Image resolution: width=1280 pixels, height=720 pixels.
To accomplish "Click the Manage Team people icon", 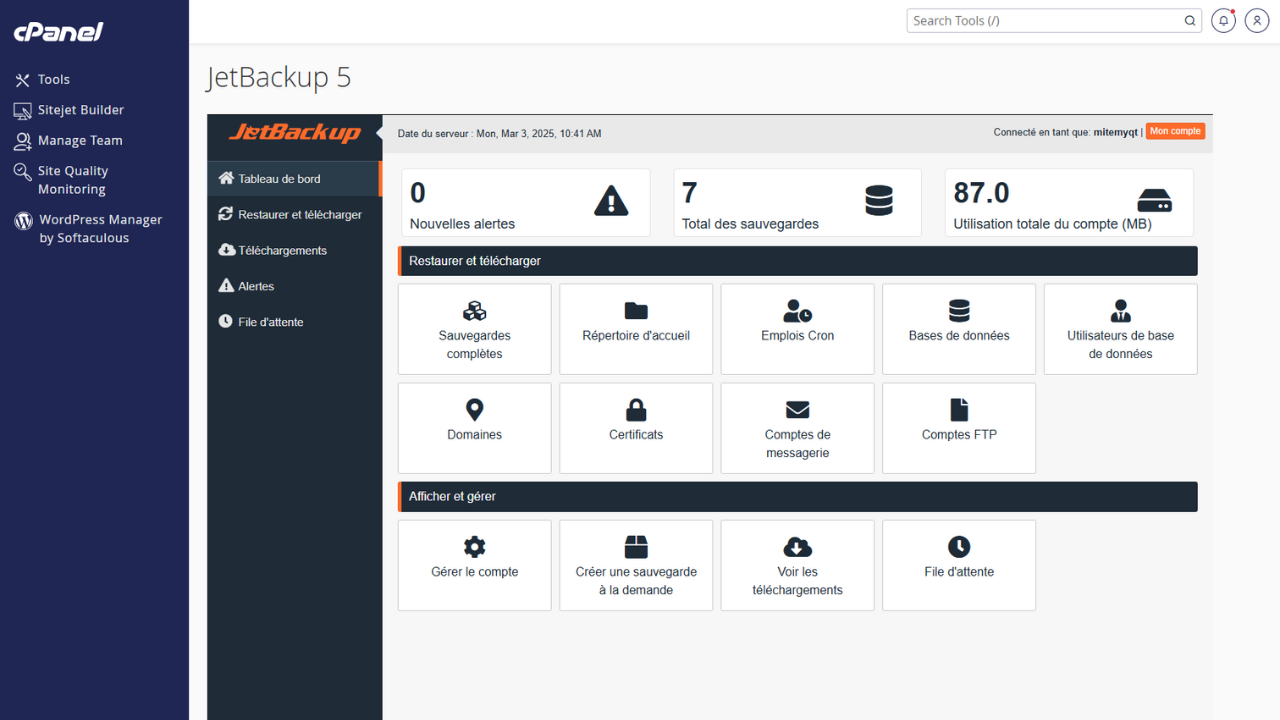I will pyautogui.click(x=22, y=141).
